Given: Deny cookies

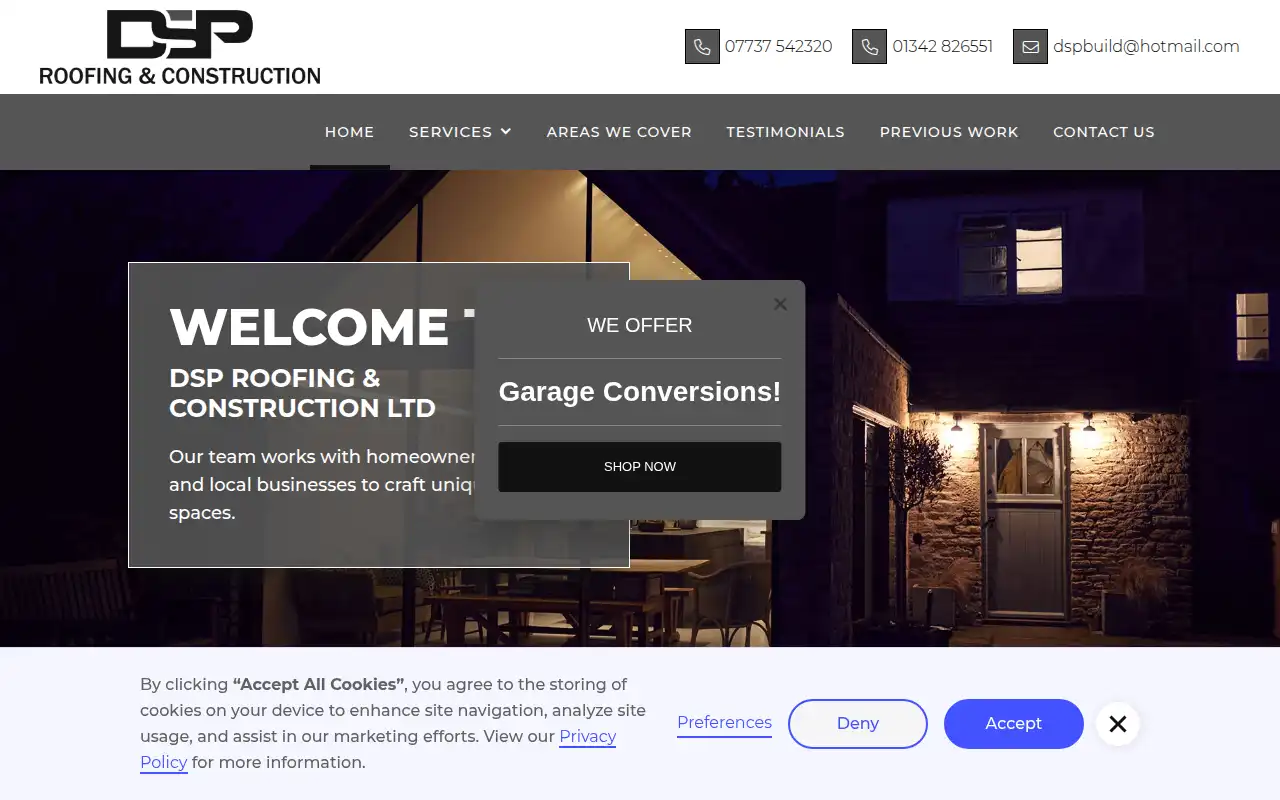Looking at the screenshot, I should [x=858, y=724].
